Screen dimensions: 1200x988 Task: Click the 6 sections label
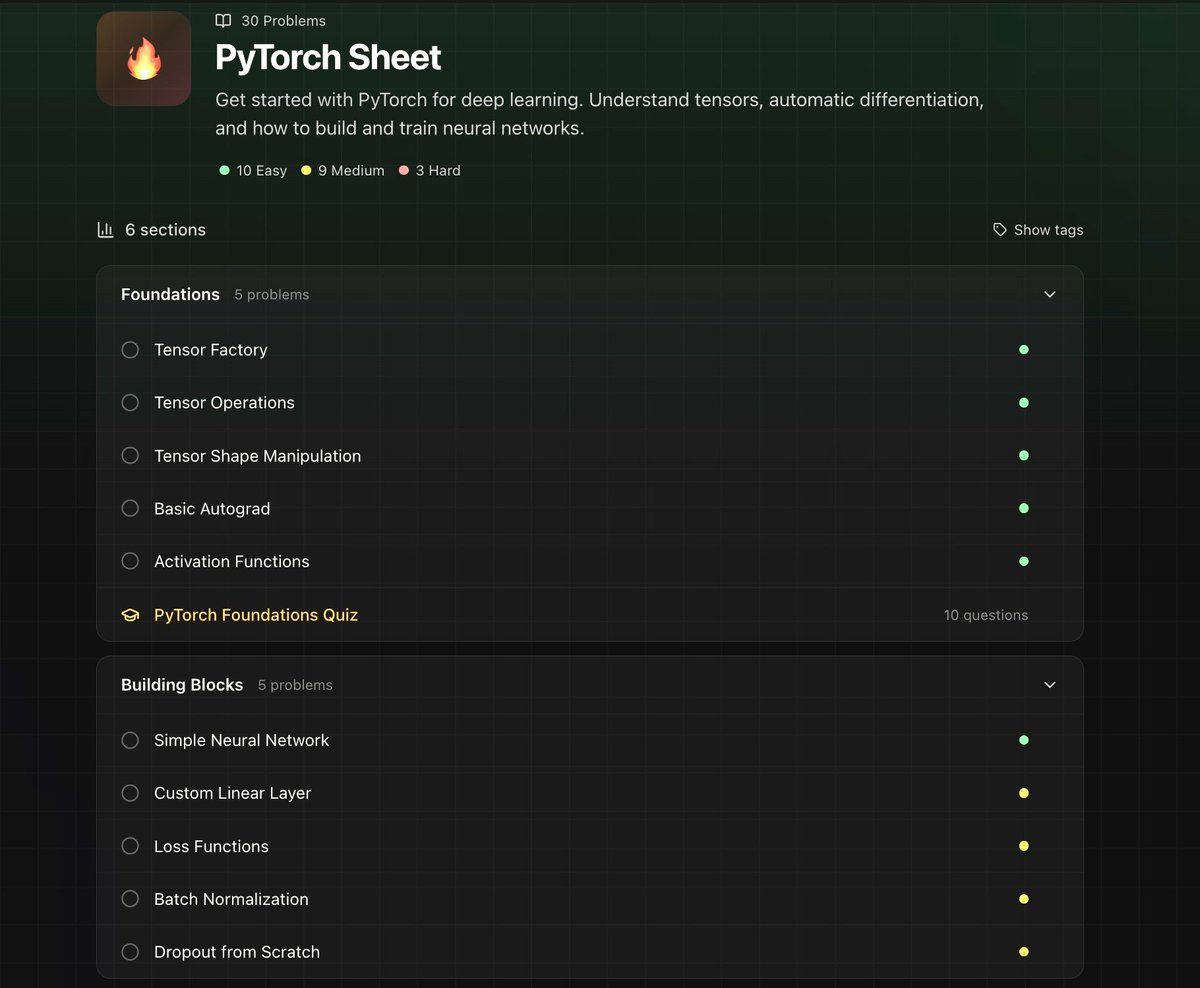point(165,230)
